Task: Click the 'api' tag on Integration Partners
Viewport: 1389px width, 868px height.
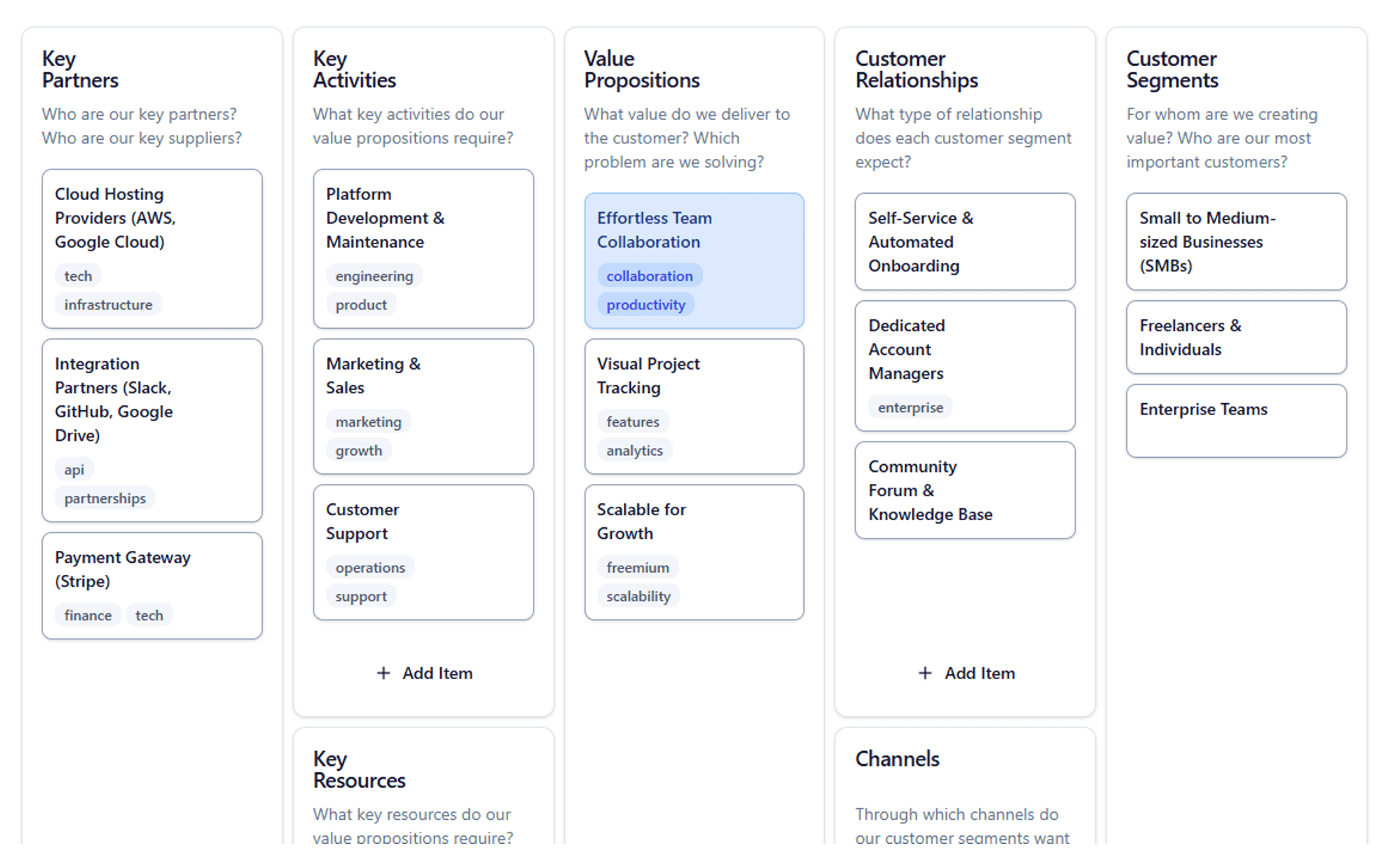Action: pyautogui.click(x=74, y=468)
